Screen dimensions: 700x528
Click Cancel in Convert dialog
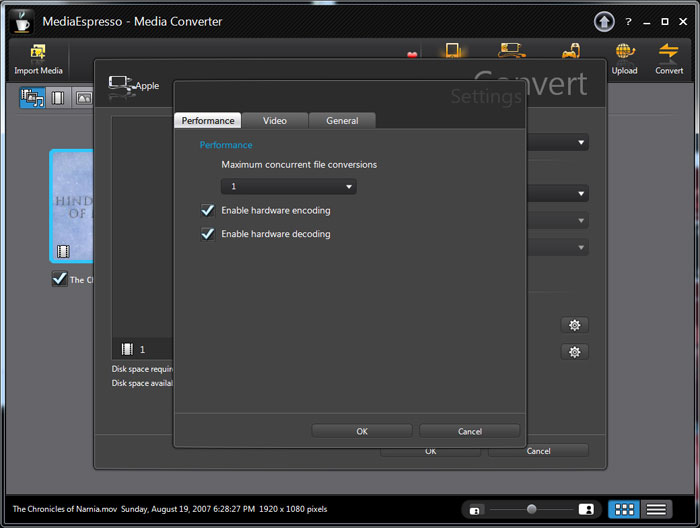[x=538, y=451]
